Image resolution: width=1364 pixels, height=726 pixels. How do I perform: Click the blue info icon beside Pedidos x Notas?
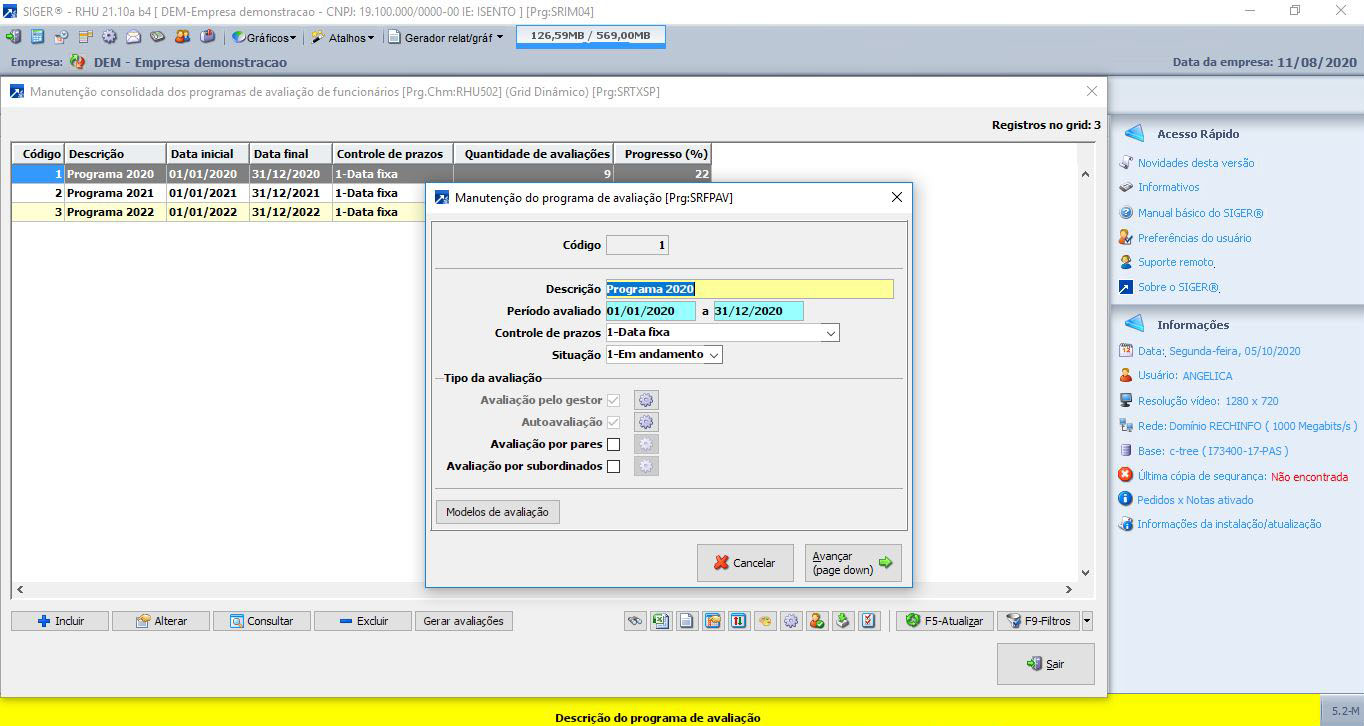(1126, 499)
